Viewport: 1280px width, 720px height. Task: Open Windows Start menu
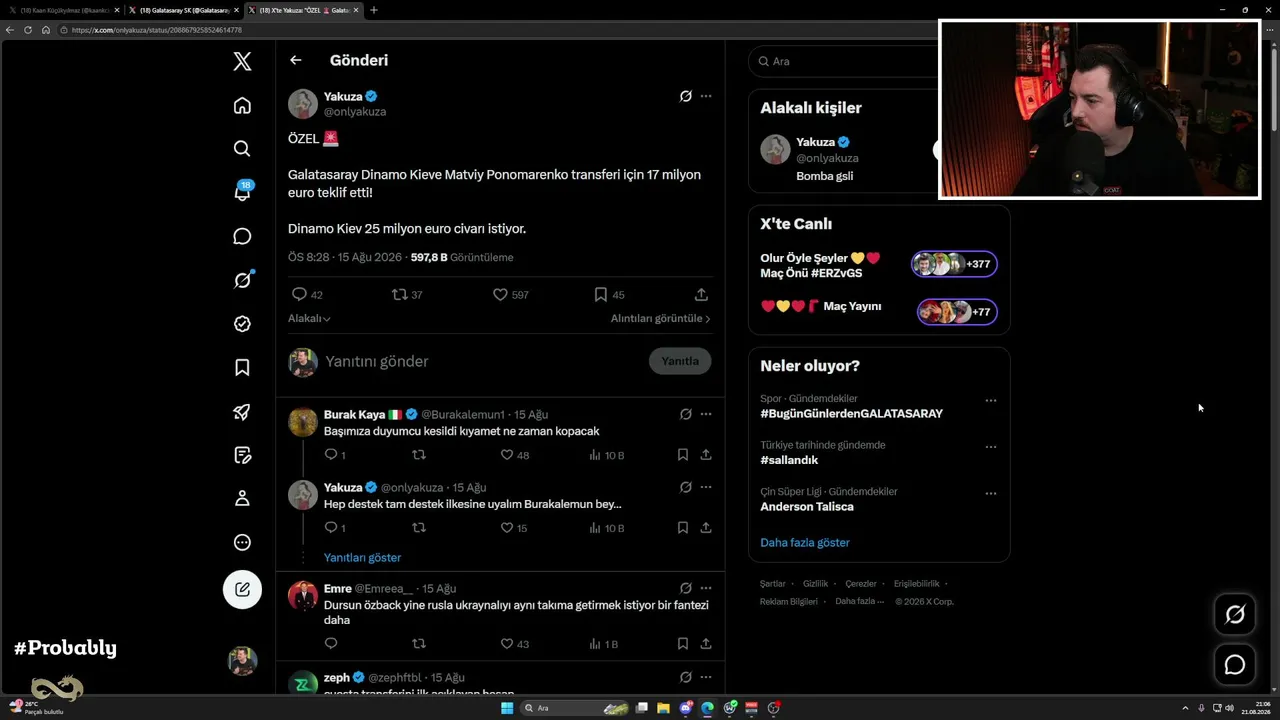(x=507, y=708)
